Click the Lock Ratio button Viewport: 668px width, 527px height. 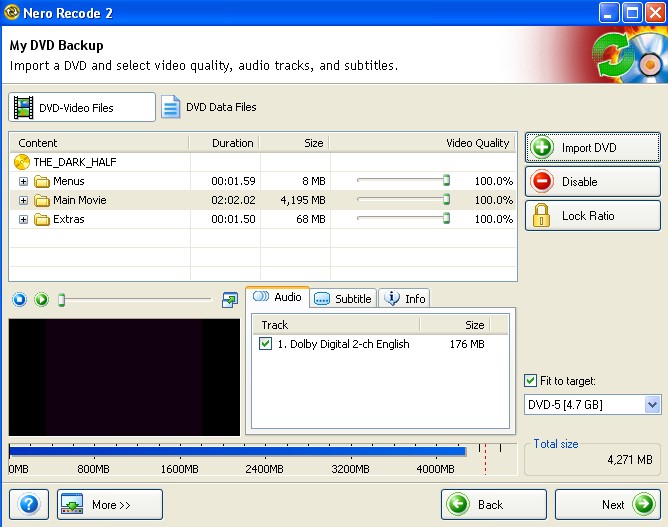pyautogui.click(x=593, y=216)
